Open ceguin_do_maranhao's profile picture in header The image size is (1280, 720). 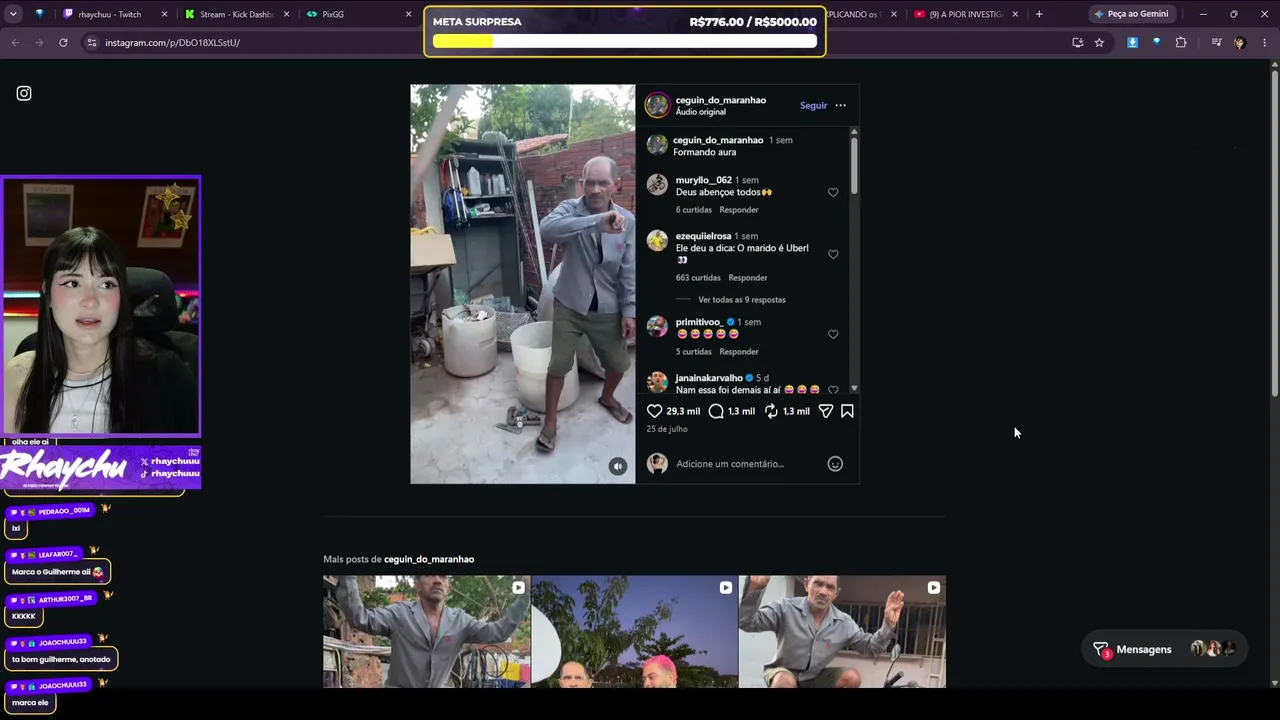pyautogui.click(x=657, y=105)
